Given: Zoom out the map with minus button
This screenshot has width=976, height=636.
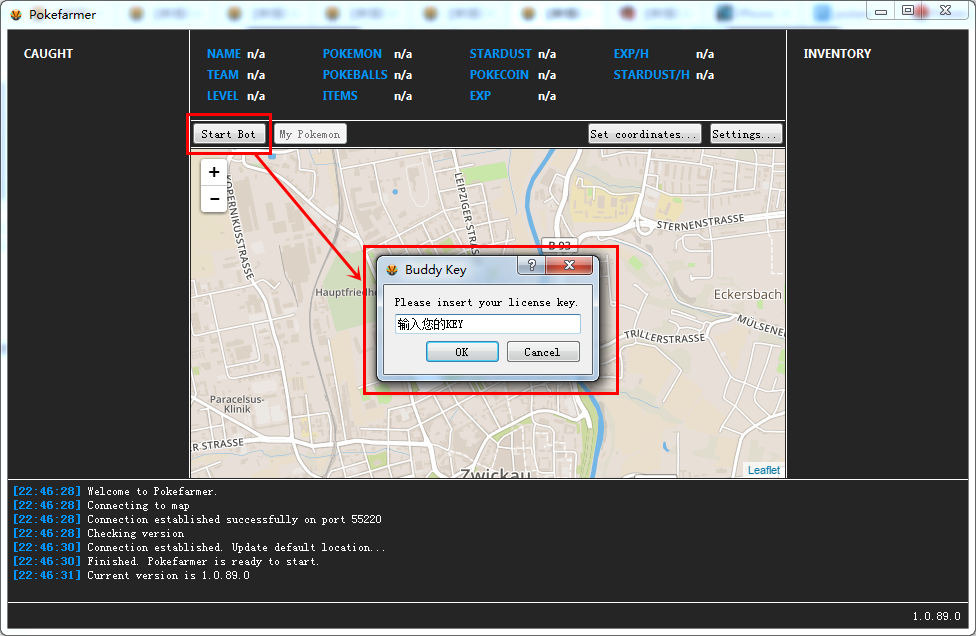Looking at the screenshot, I should coord(214,199).
